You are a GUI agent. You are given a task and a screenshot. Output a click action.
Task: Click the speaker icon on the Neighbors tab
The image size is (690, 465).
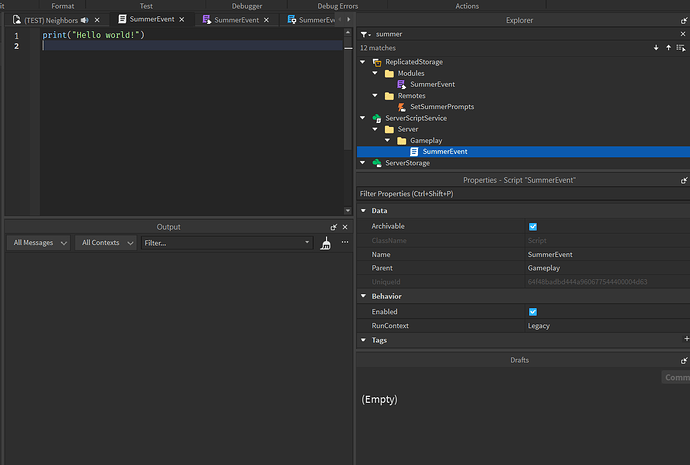click(x=84, y=20)
